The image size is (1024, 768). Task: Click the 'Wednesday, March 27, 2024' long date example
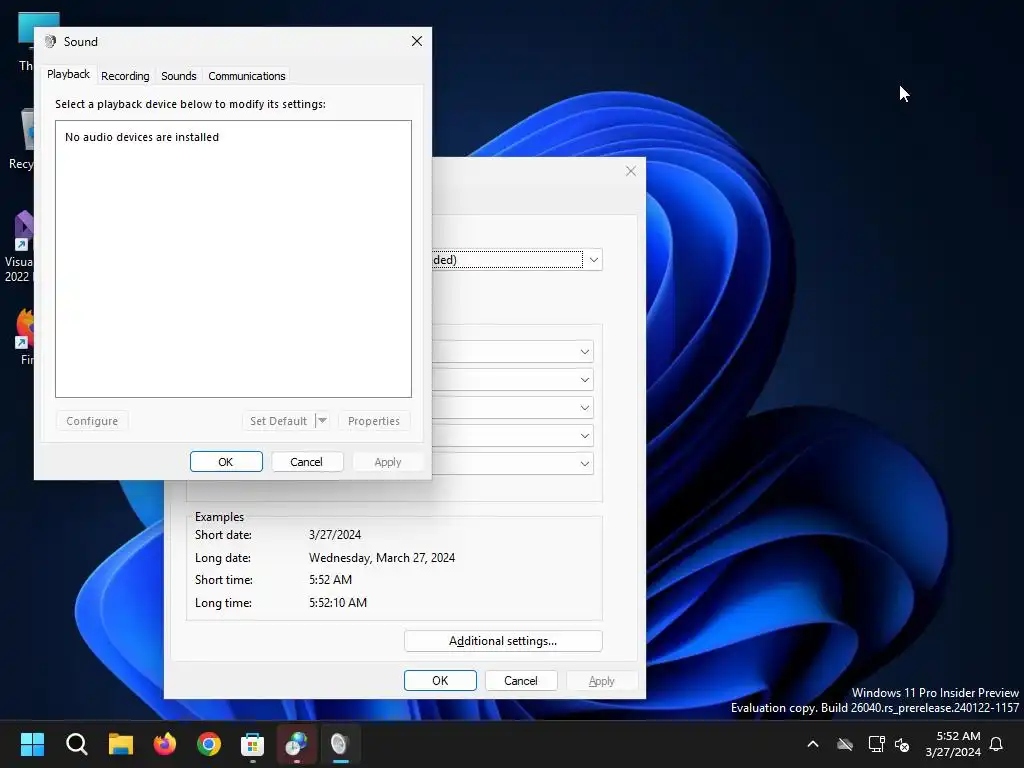click(x=382, y=558)
